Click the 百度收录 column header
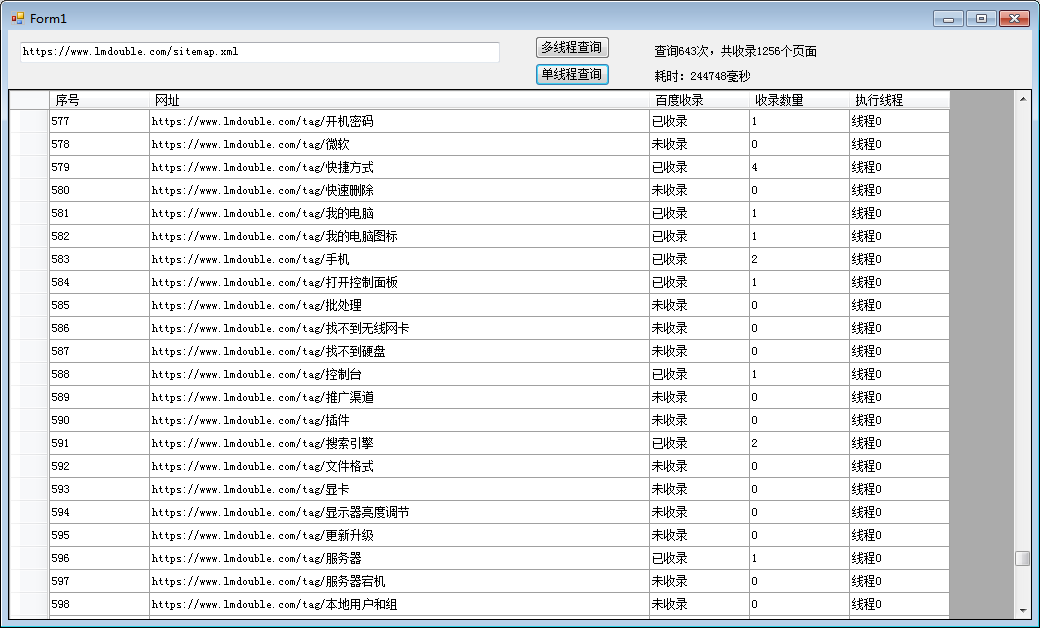1040x628 pixels. click(700, 100)
